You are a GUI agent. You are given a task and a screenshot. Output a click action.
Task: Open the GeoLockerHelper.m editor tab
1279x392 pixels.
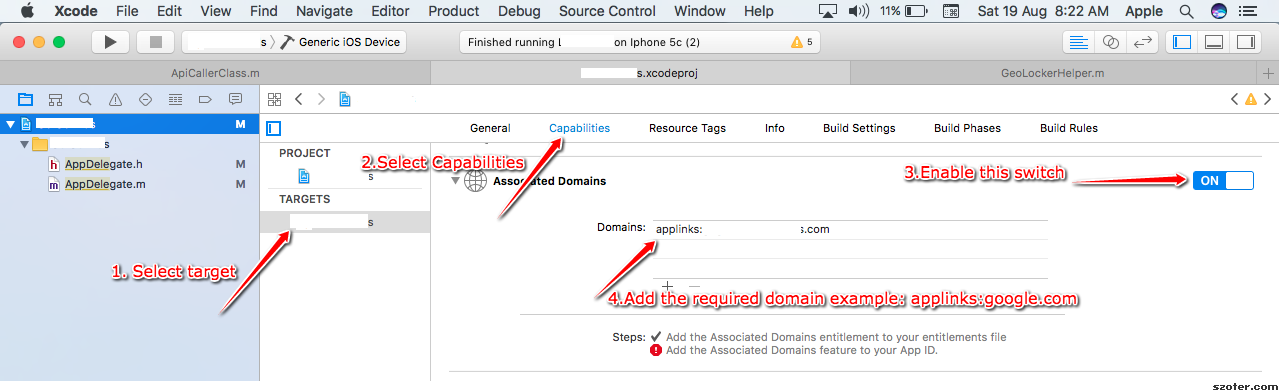pyautogui.click(x=1053, y=73)
